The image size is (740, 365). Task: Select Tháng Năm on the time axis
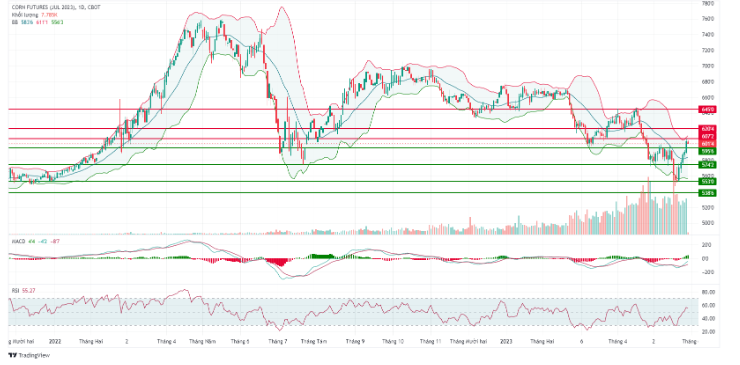point(202,340)
